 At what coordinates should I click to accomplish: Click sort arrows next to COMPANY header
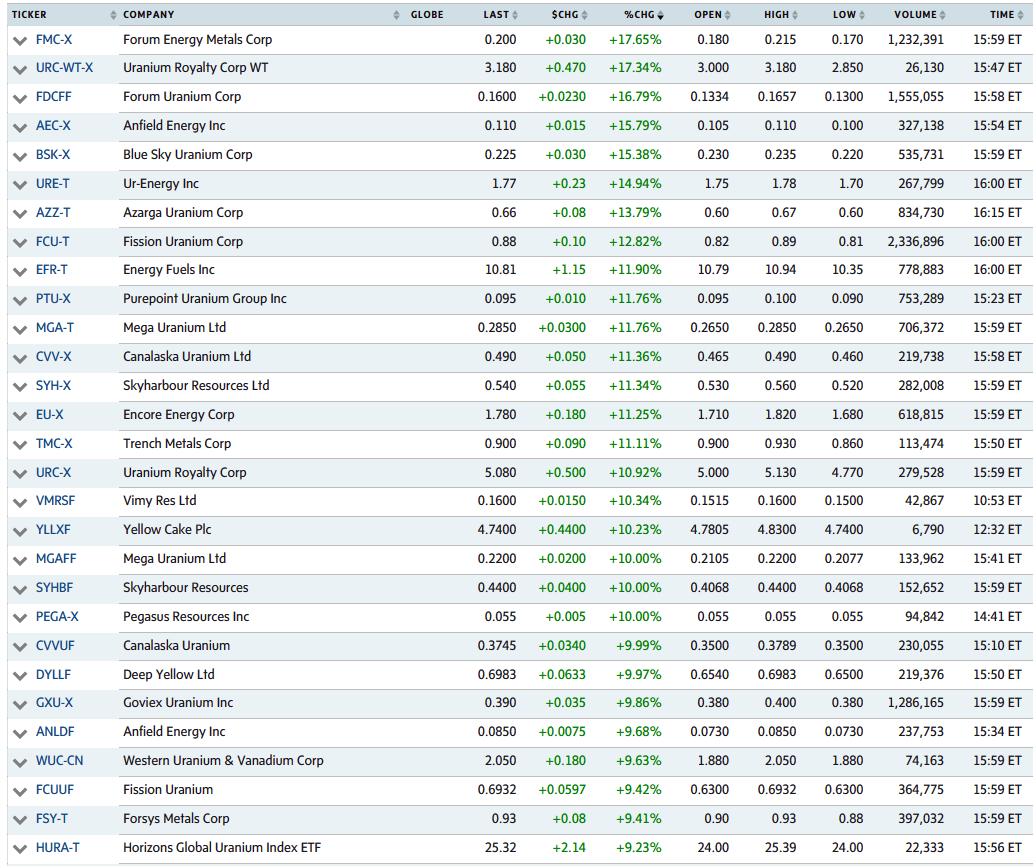398,15
